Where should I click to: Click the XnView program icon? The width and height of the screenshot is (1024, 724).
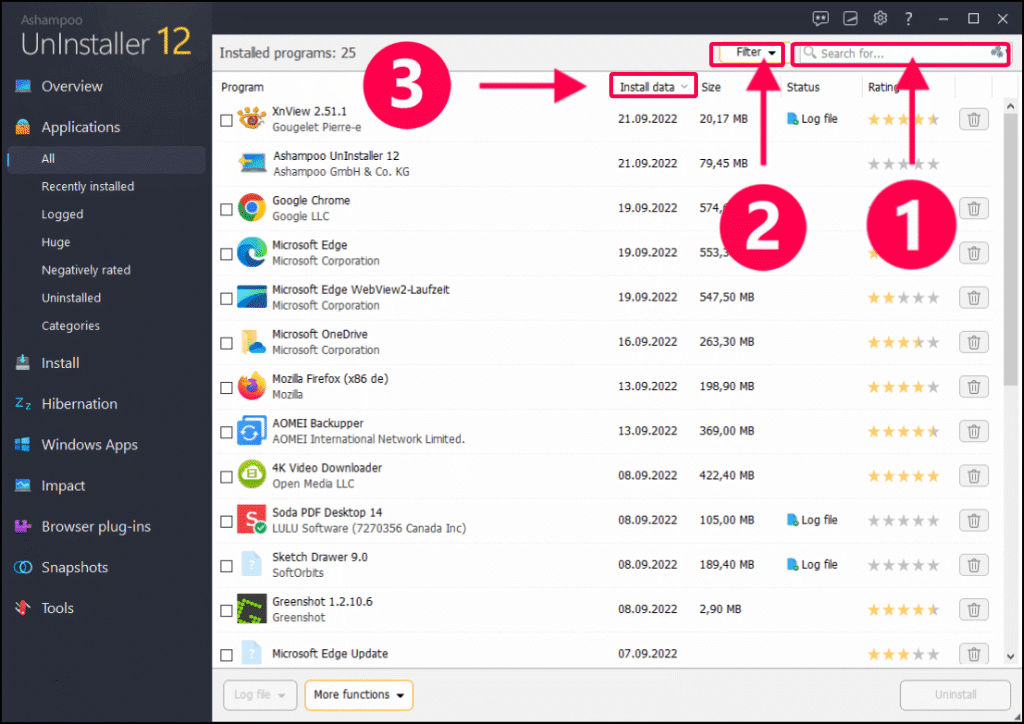tap(251, 119)
